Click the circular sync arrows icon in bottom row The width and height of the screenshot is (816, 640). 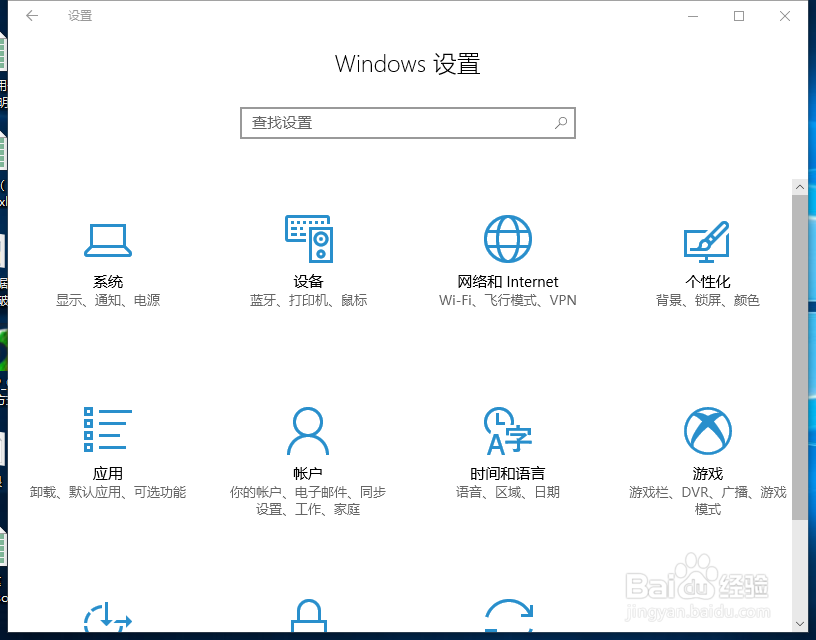(508, 616)
